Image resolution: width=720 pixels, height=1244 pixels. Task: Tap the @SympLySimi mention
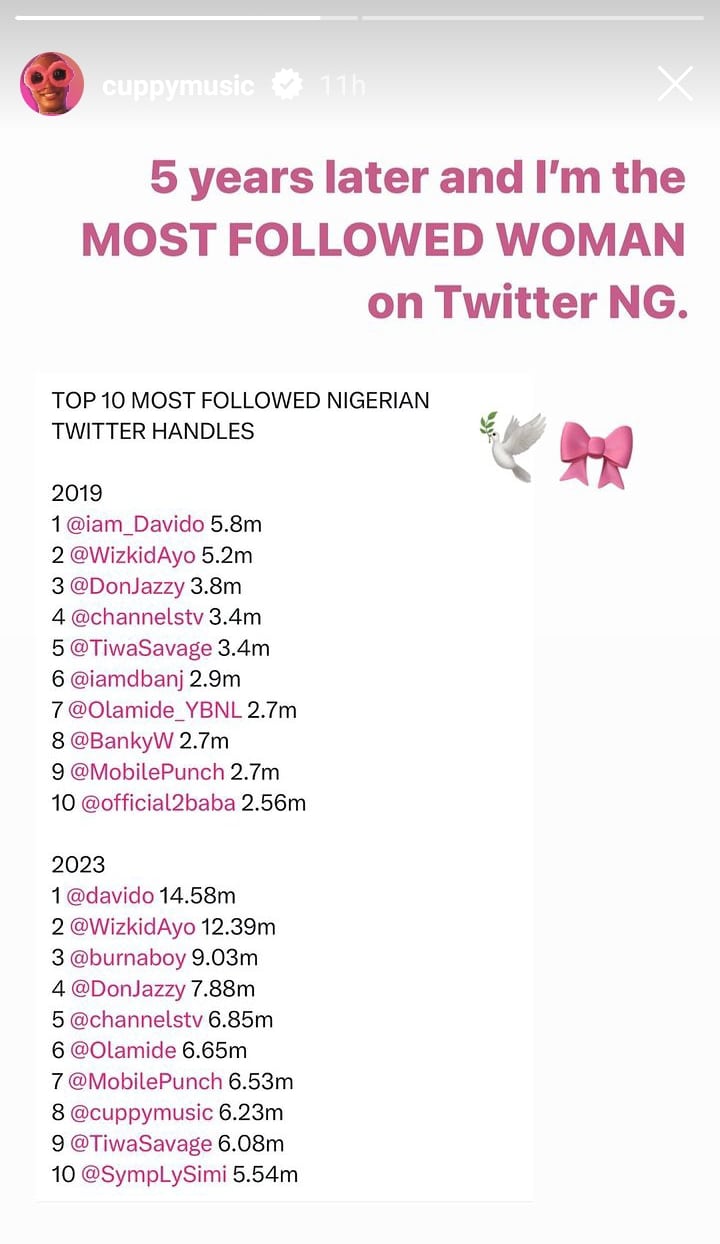(153, 1174)
